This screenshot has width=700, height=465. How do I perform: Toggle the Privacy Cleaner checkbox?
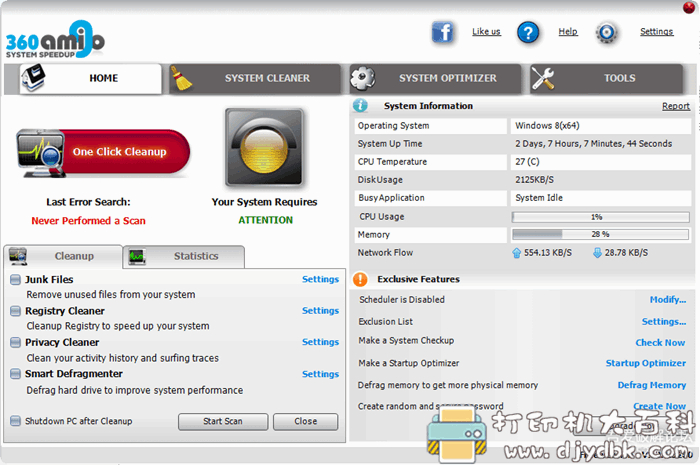click(15, 342)
